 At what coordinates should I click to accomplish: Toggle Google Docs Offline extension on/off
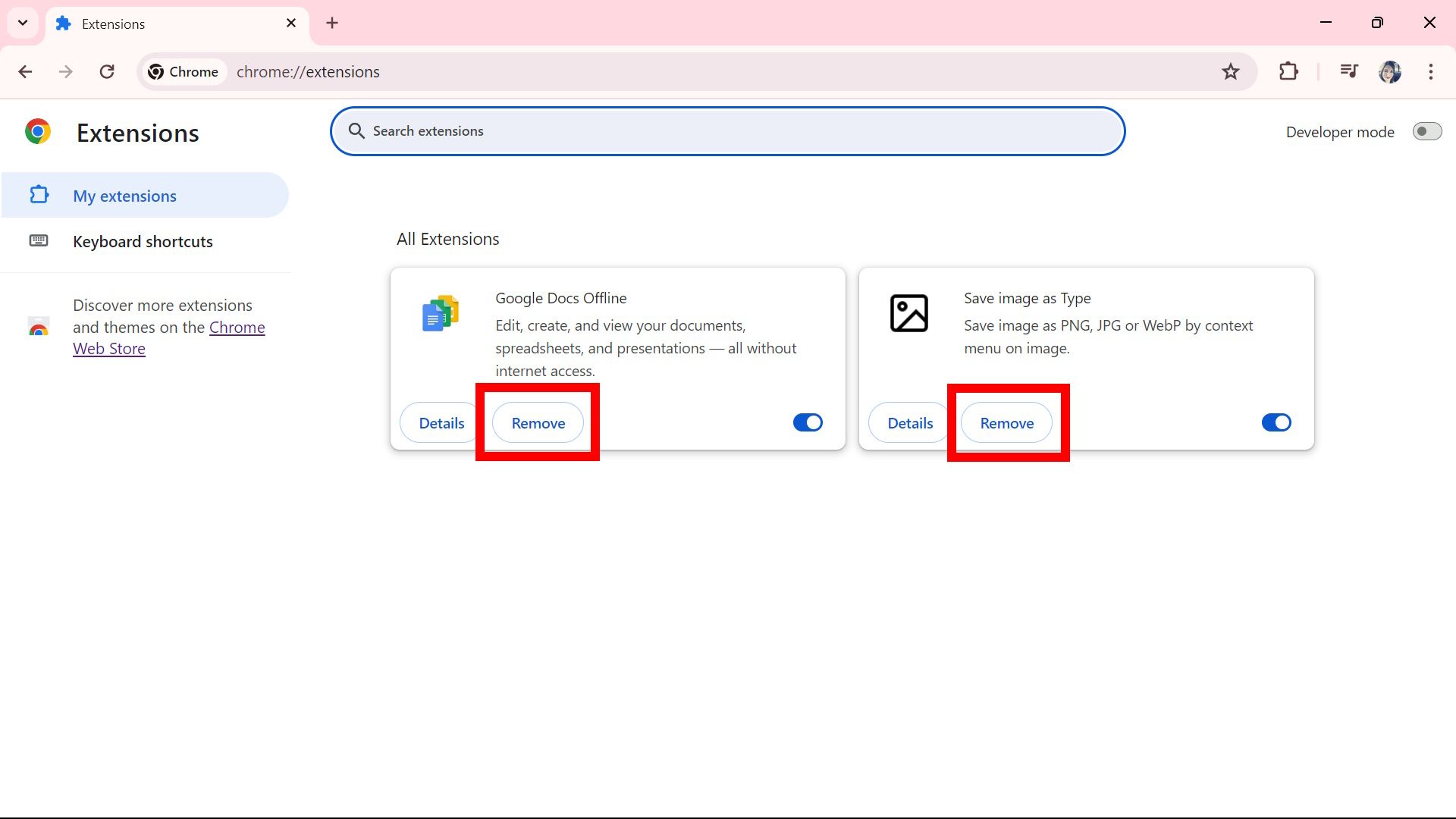(x=808, y=422)
